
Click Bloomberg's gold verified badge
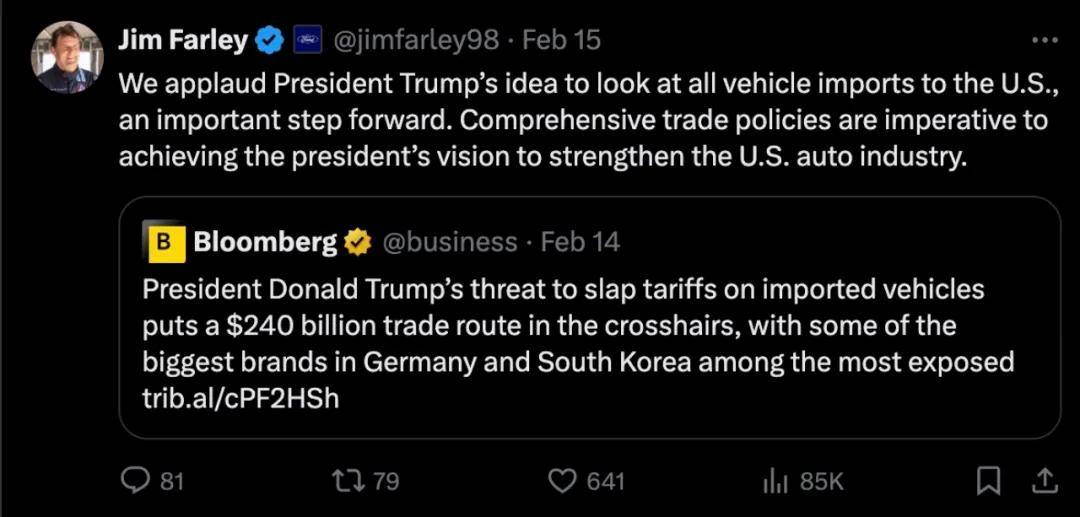tap(359, 242)
